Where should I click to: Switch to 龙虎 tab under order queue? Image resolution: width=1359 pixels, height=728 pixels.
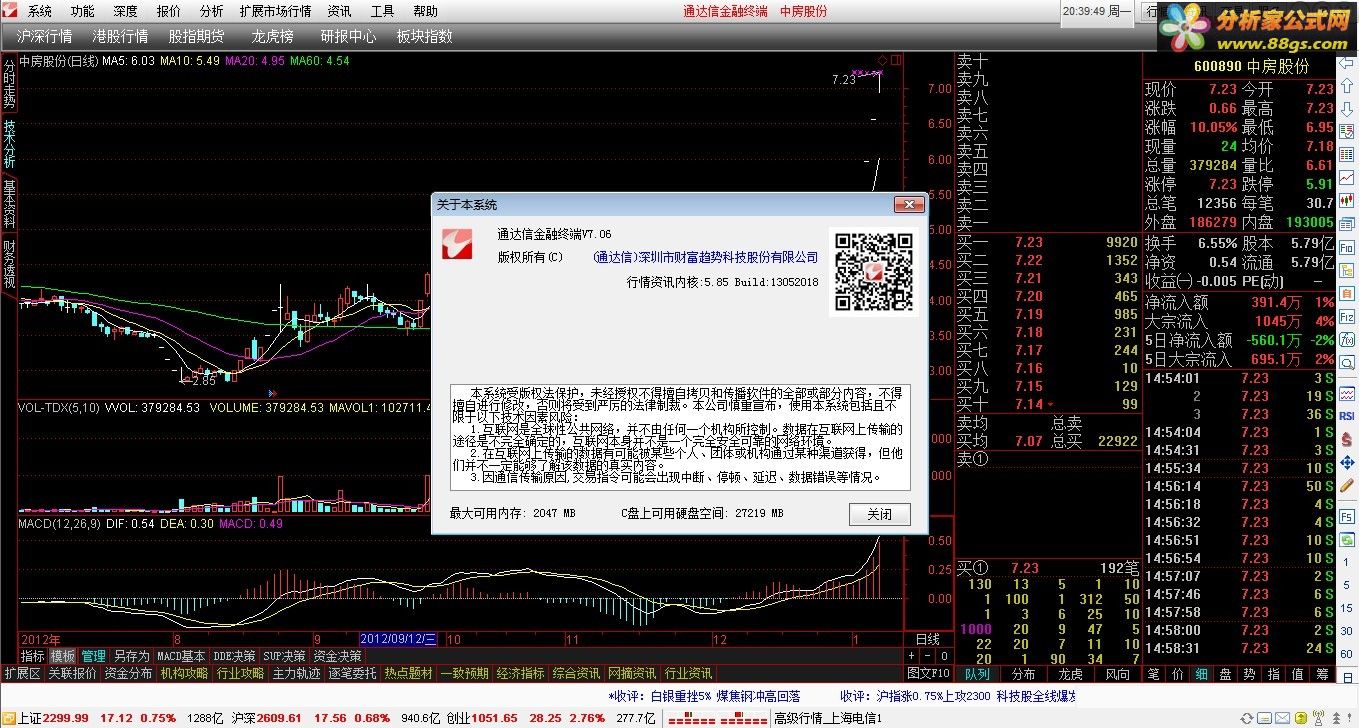coord(1071,674)
